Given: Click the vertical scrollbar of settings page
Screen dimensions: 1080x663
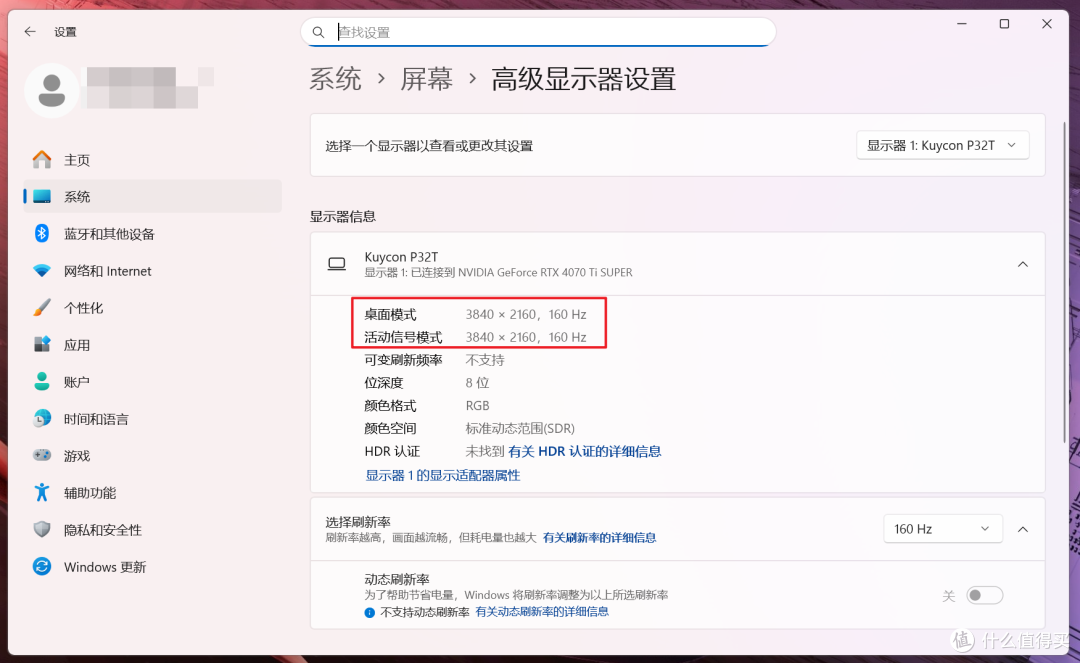Looking at the screenshot, I should pos(1065,282).
